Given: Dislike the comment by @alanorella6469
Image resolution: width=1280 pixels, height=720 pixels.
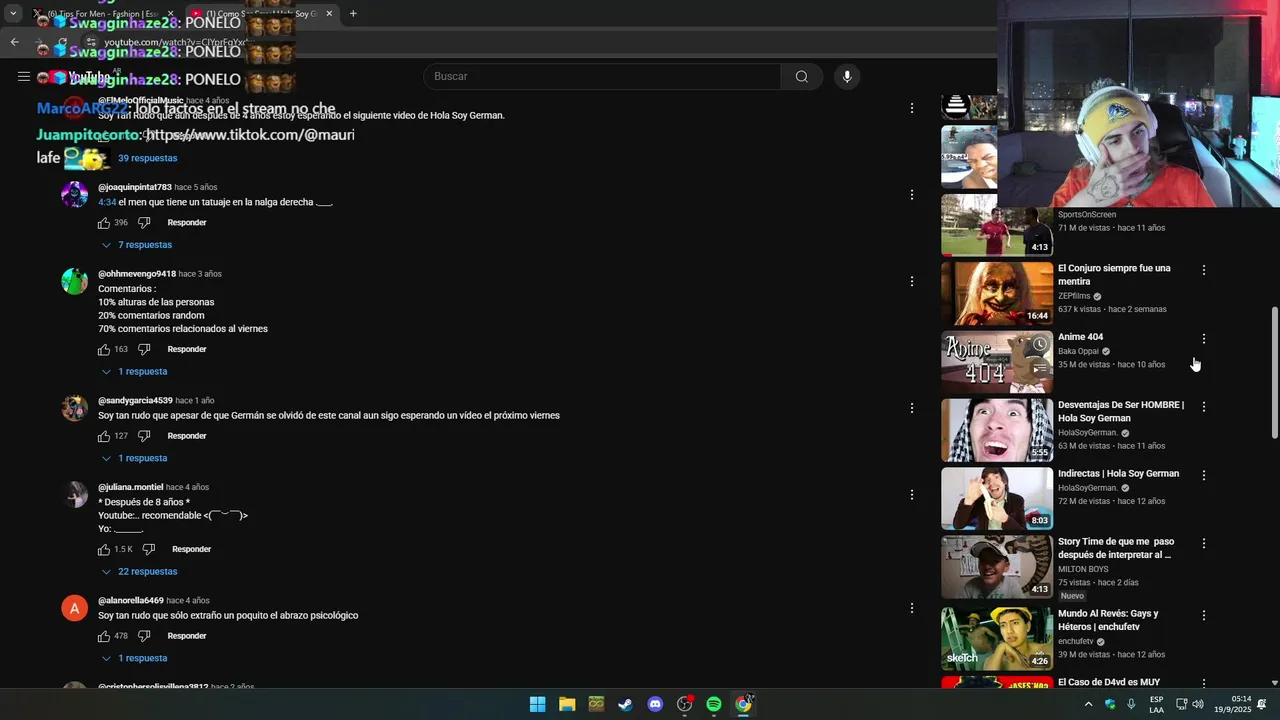Looking at the screenshot, I should click(x=144, y=636).
